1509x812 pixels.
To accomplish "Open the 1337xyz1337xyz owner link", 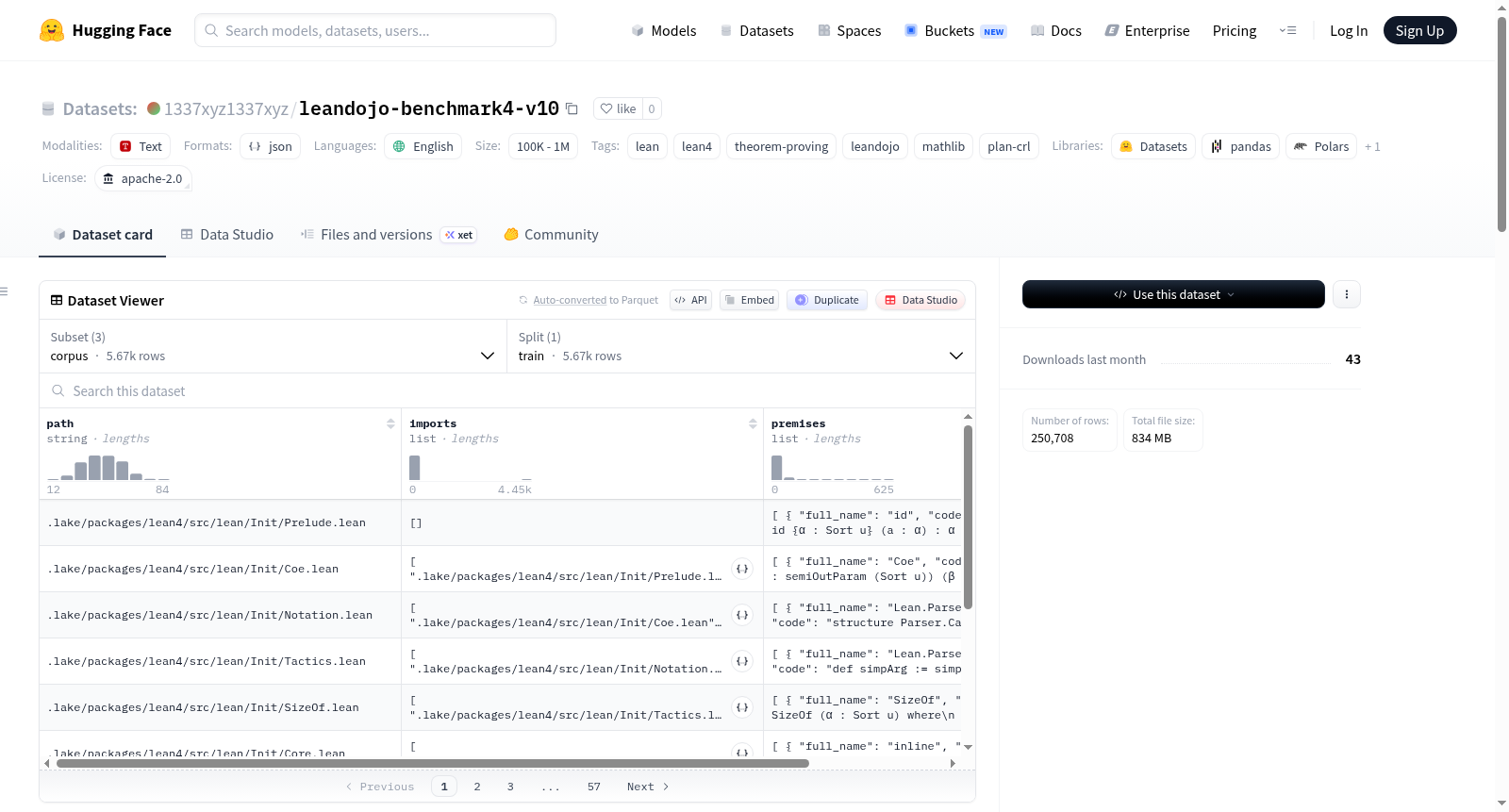I will pyautogui.click(x=226, y=108).
